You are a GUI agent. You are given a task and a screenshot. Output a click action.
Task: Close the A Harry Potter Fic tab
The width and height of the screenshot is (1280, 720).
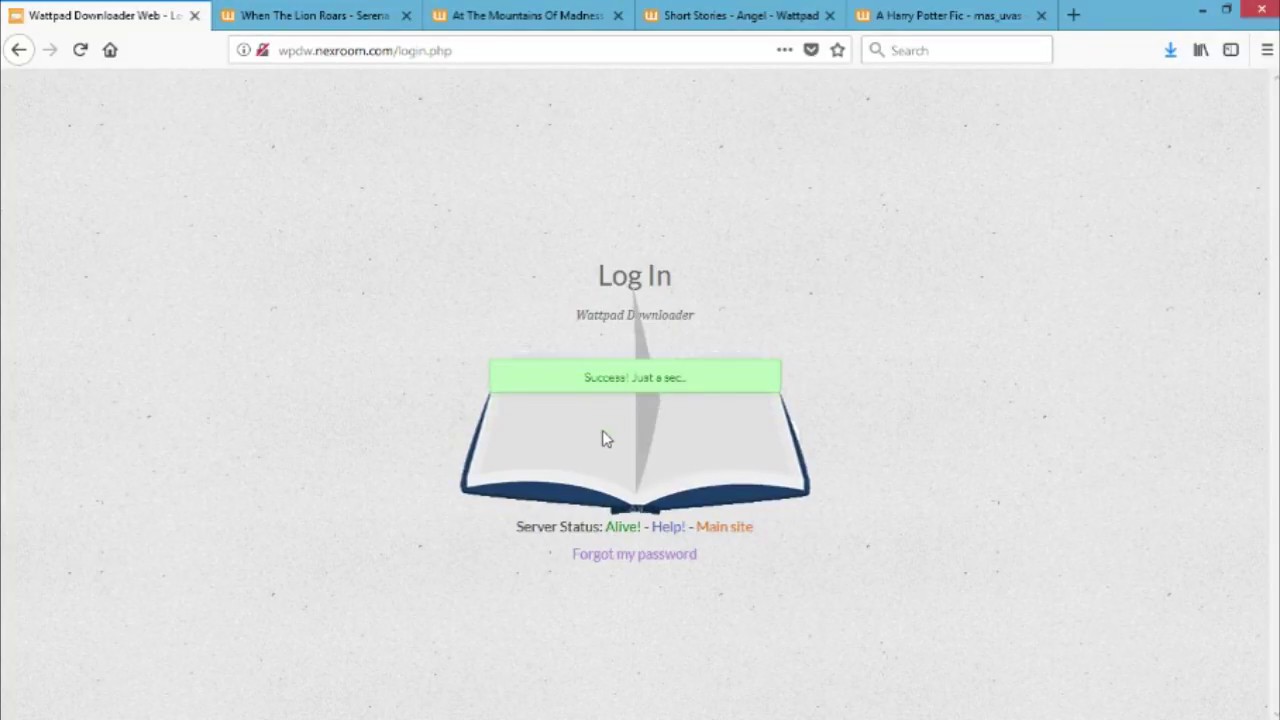coord(1041,16)
